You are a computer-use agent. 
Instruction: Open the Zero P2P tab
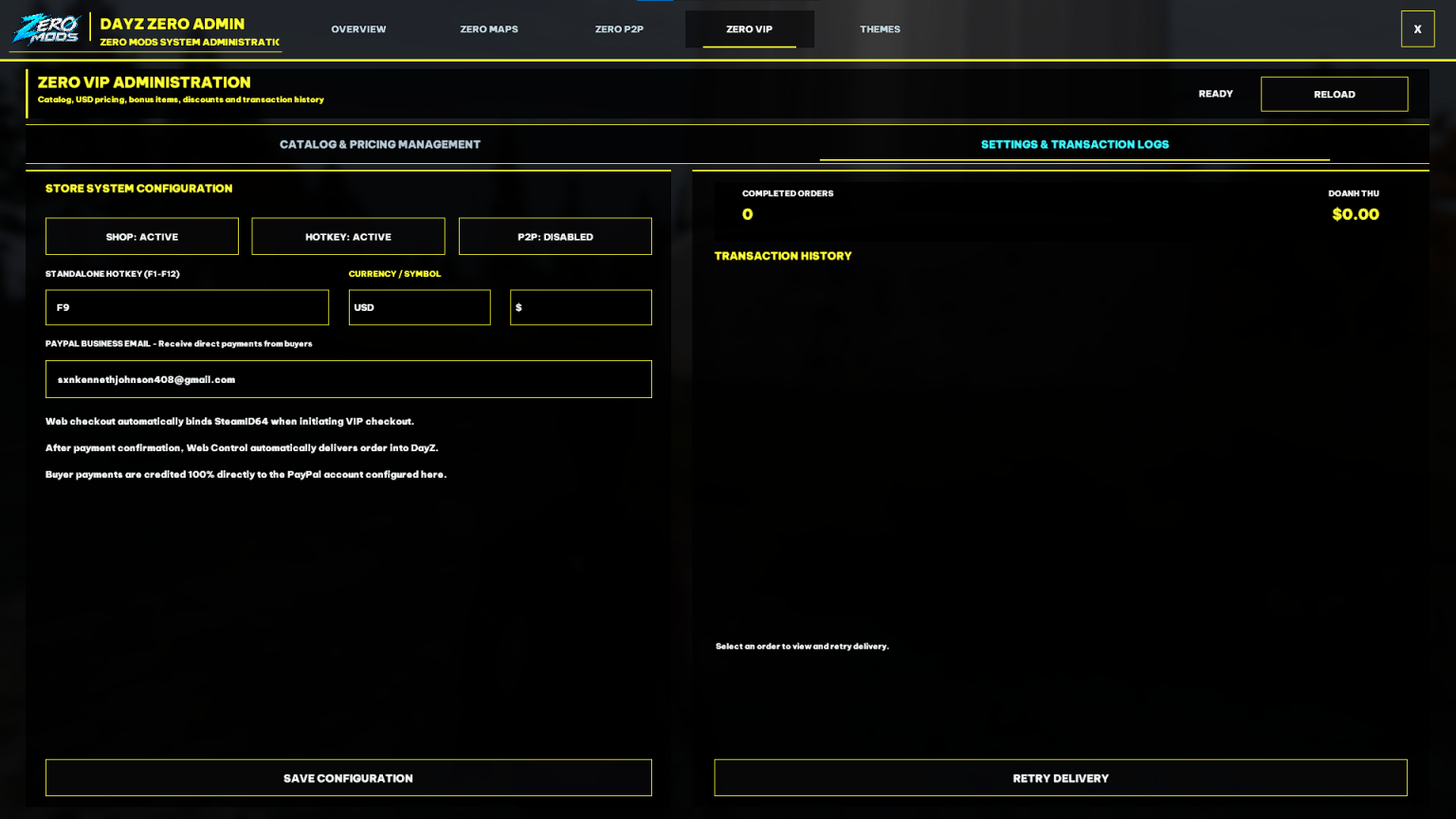click(x=619, y=29)
